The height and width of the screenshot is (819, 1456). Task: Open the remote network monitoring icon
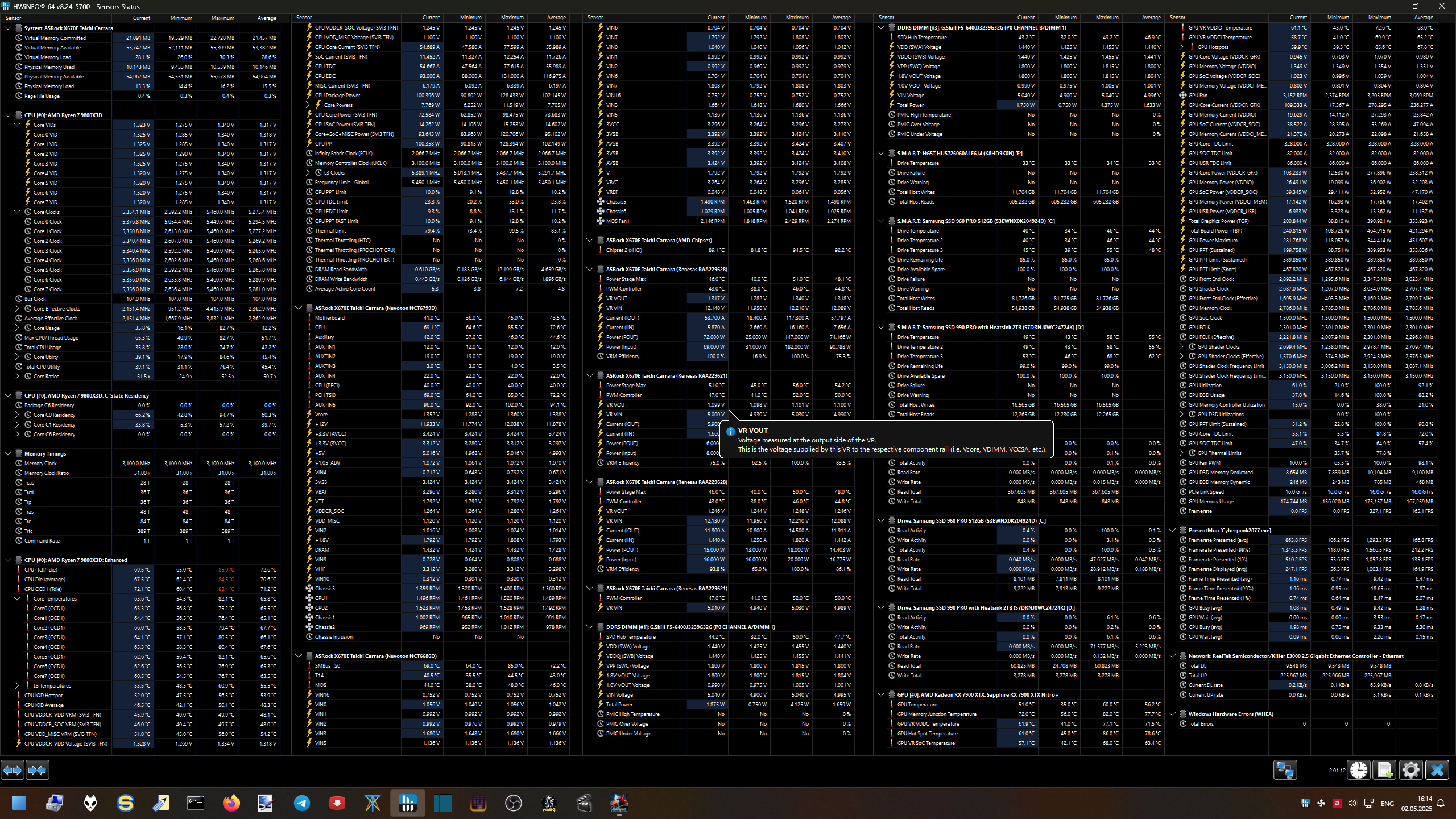pos(1285,770)
